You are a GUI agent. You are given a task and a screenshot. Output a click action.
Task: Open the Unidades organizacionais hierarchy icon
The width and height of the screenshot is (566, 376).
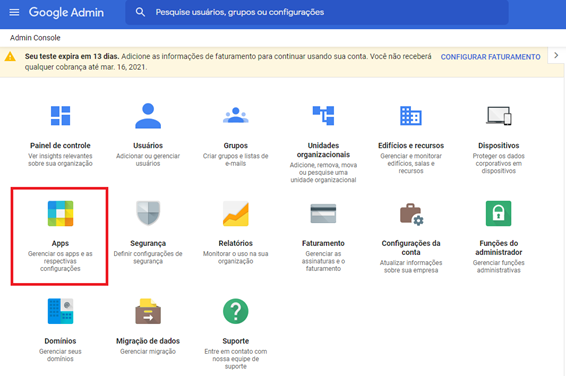(323, 115)
